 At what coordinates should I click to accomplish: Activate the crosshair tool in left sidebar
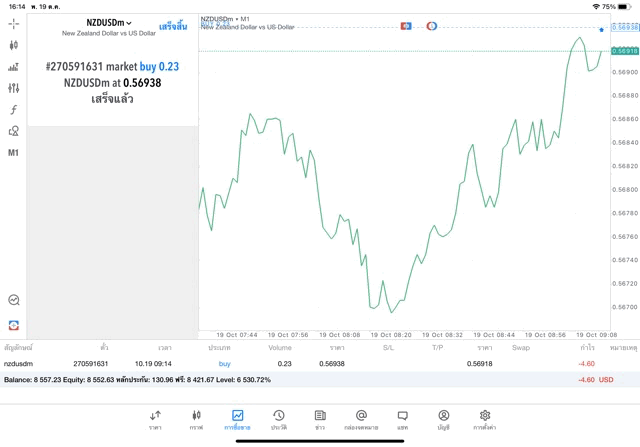pos(13,24)
